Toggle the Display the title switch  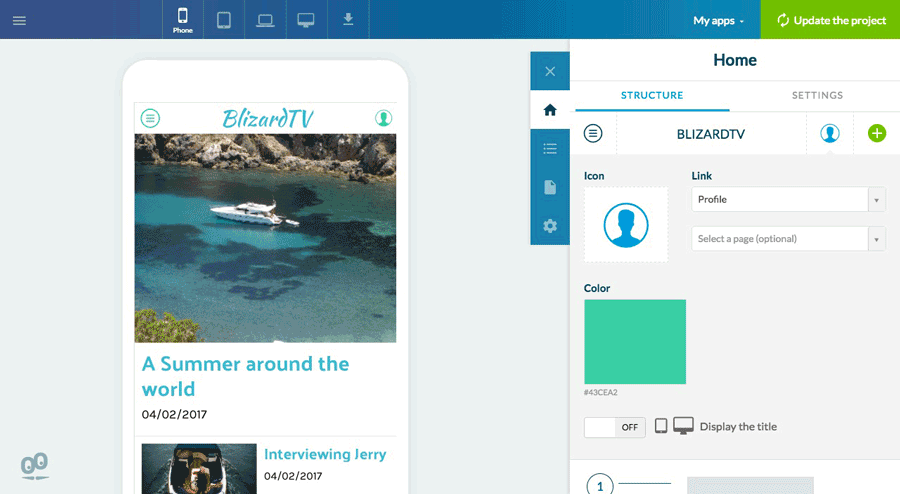614,427
